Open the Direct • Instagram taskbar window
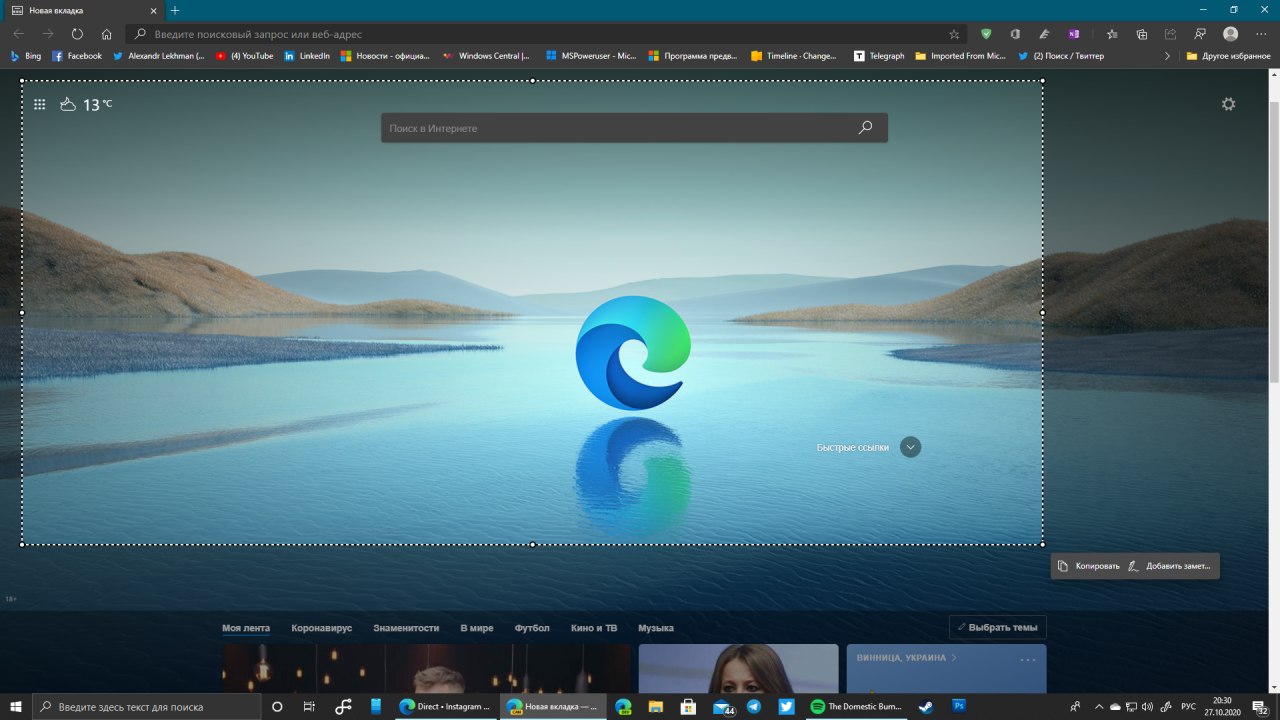The width and height of the screenshot is (1280, 720). 445,706
